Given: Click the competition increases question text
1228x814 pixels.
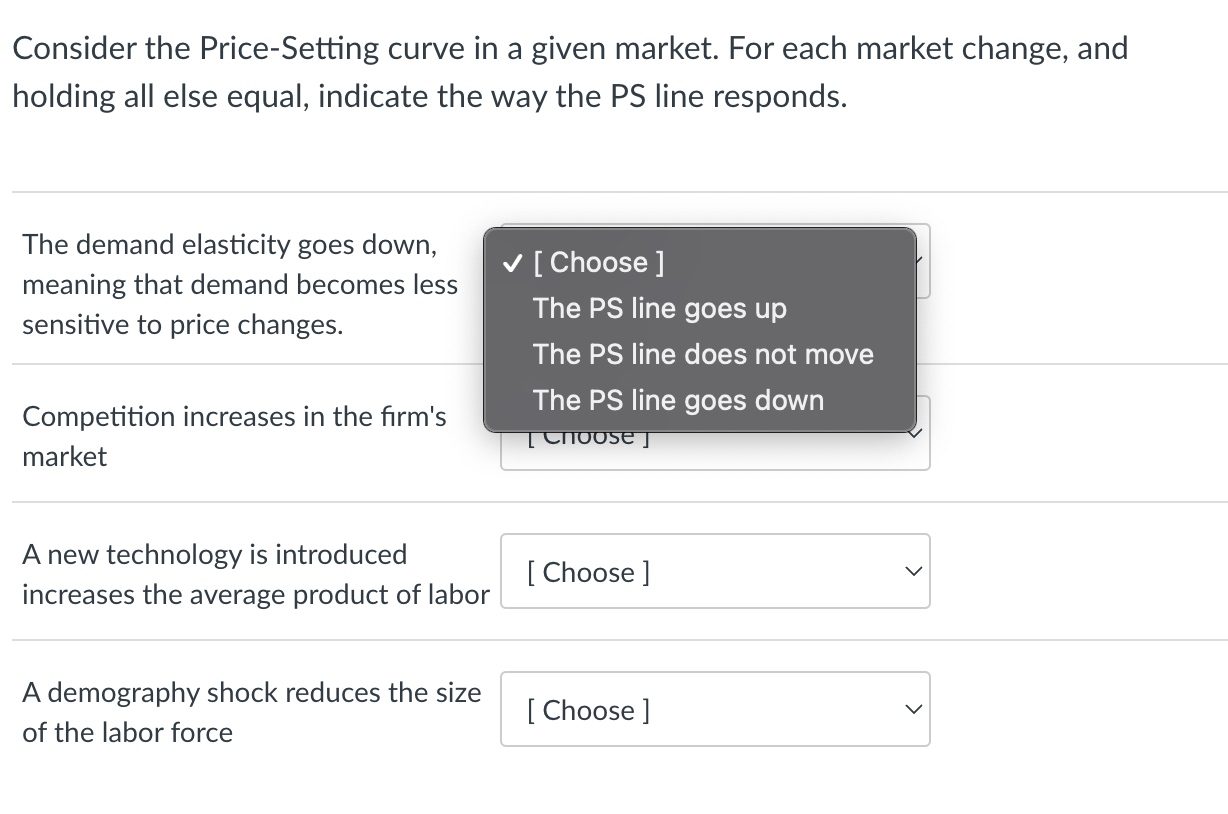Looking at the screenshot, I should pyautogui.click(x=234, y=436).
